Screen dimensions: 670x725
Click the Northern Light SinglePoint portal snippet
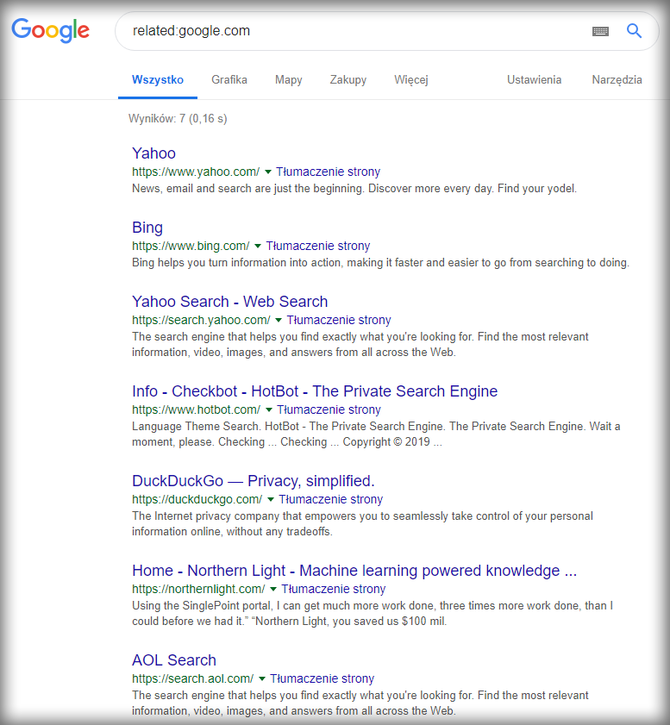click(x=373, y=614)
